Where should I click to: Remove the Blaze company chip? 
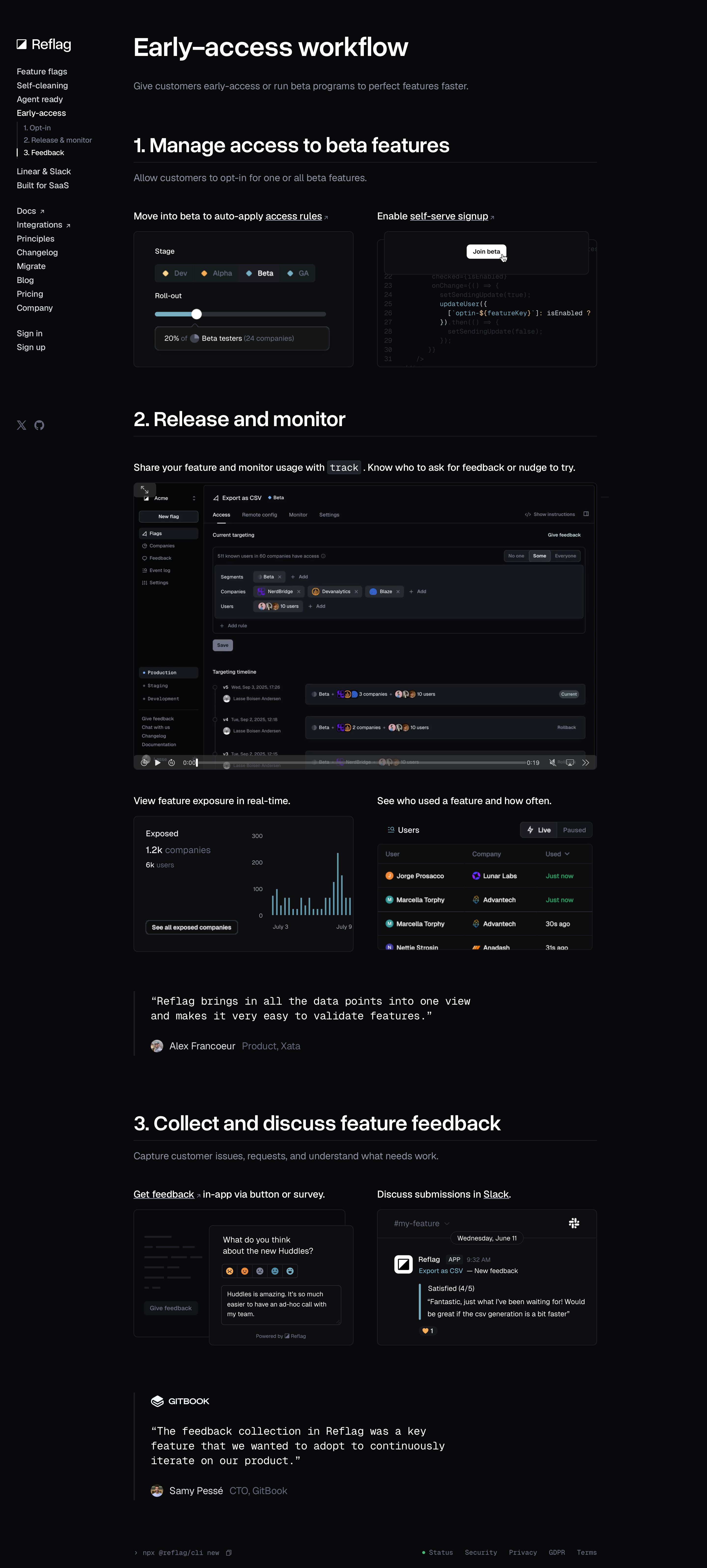(x=398, y=592)
